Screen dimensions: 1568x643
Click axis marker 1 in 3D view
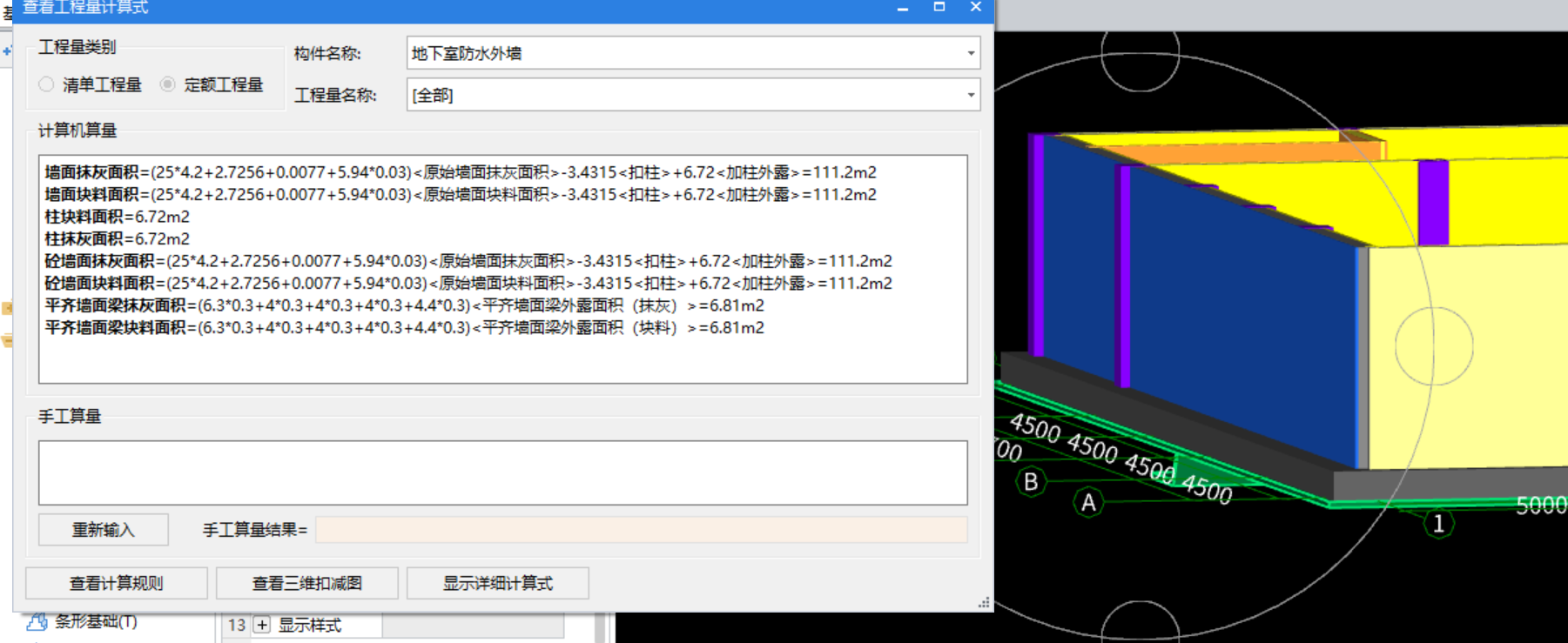click(x=1438, y=523)
